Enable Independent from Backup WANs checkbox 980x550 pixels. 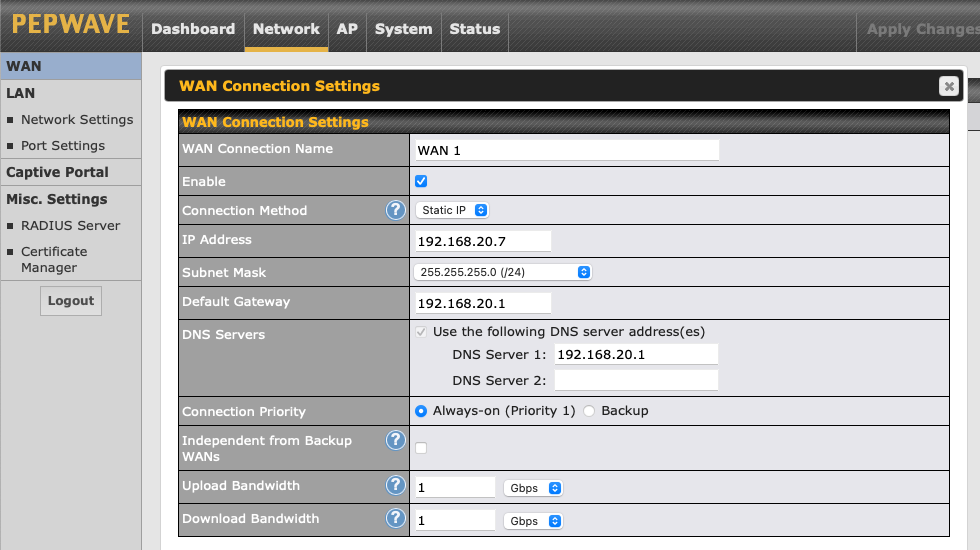pyautogui.click(x=421, y=448)
